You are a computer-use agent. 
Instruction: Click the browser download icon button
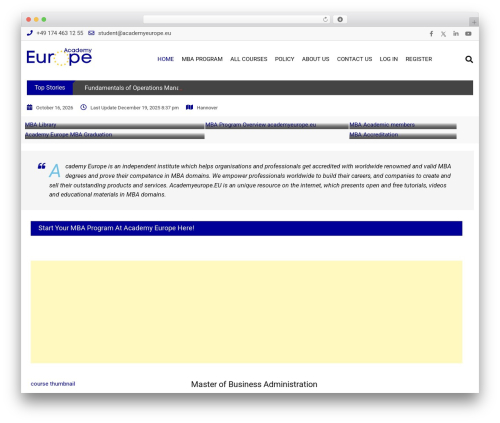pos(340,19)
